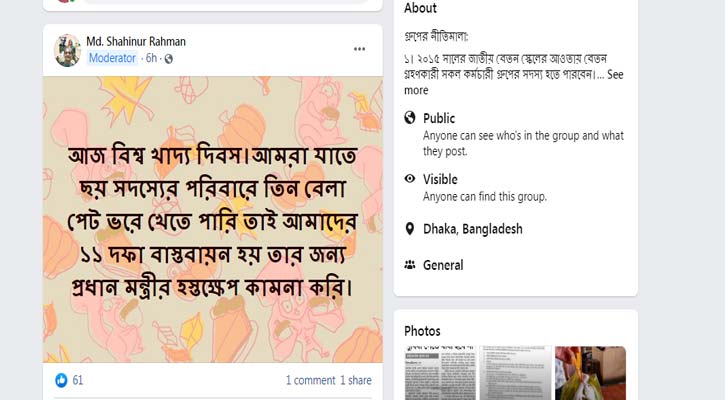Open the three-dot post options menu
This screenshot has height=400, width=725.
[359, 49]
